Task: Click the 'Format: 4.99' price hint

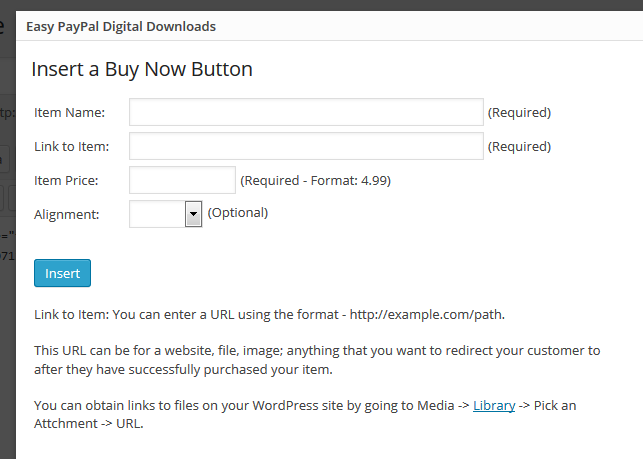Action: 351,181
